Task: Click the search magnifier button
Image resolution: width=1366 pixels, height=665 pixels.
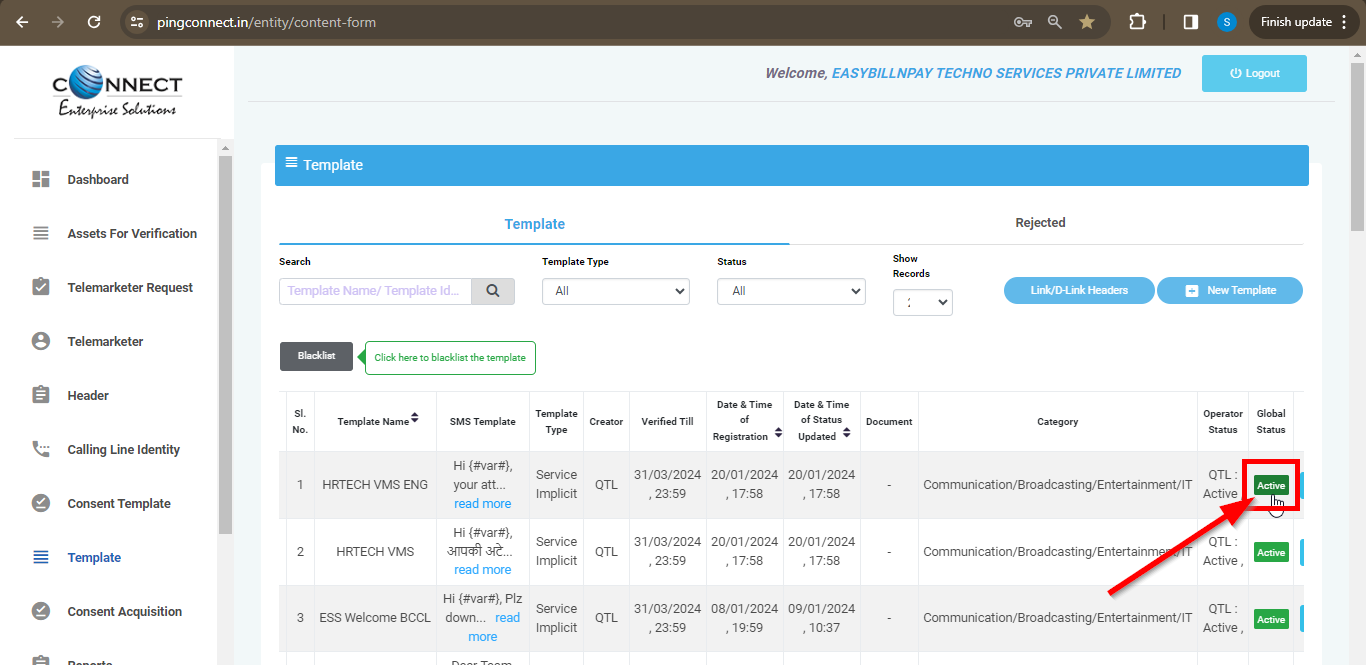Action: tap(493, 291)
